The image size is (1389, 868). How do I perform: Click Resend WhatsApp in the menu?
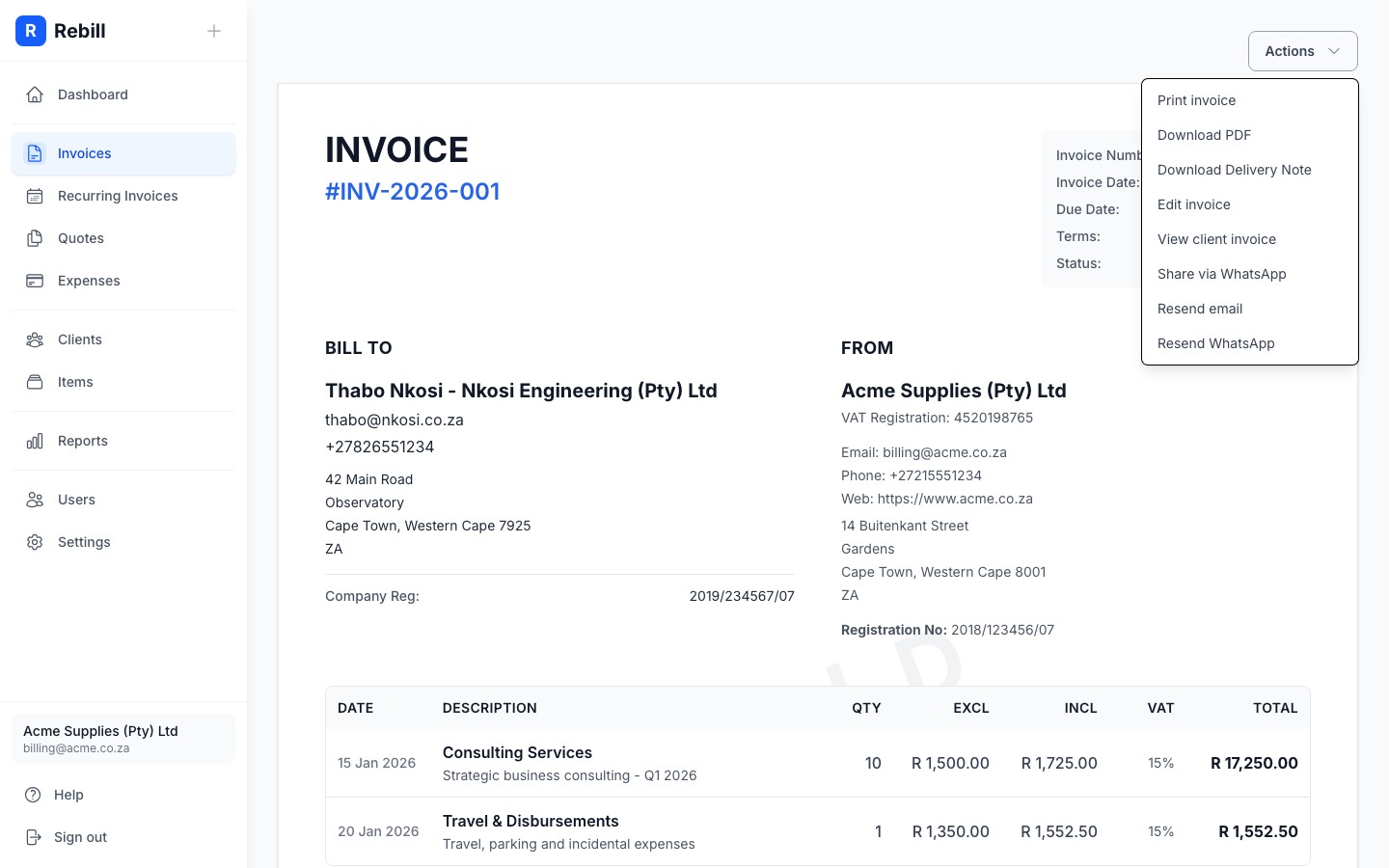click(1215, 343)
